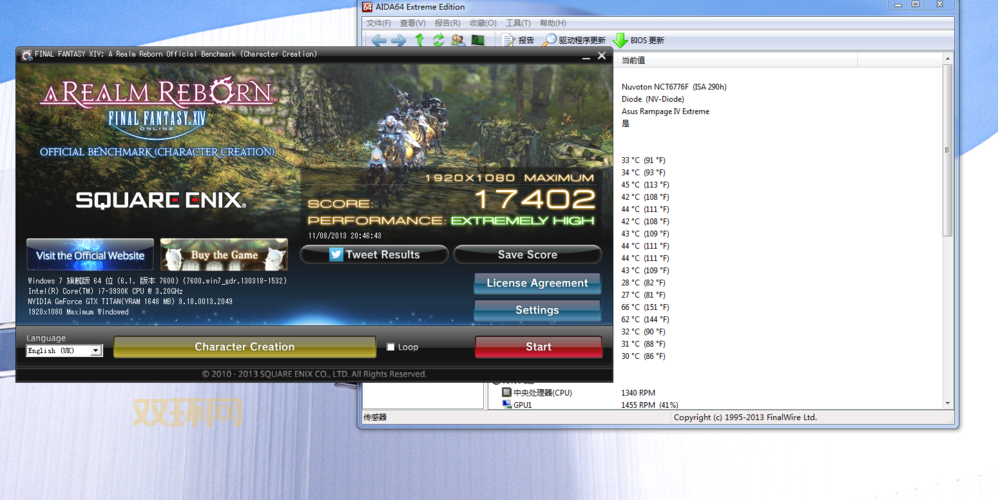
Task: Click the back arrow in AIDA64 toolbar
Action: coord(378,40)
